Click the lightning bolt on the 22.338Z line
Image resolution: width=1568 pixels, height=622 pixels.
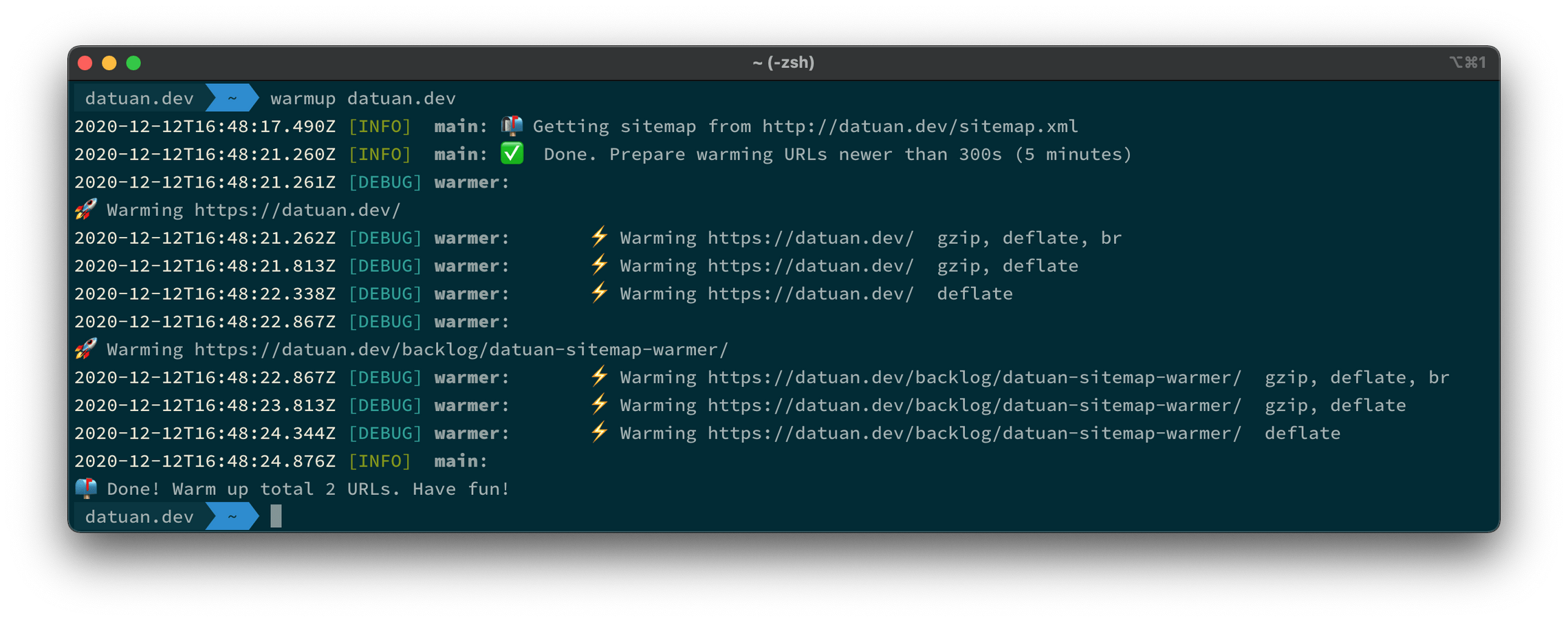pos(599,293)
